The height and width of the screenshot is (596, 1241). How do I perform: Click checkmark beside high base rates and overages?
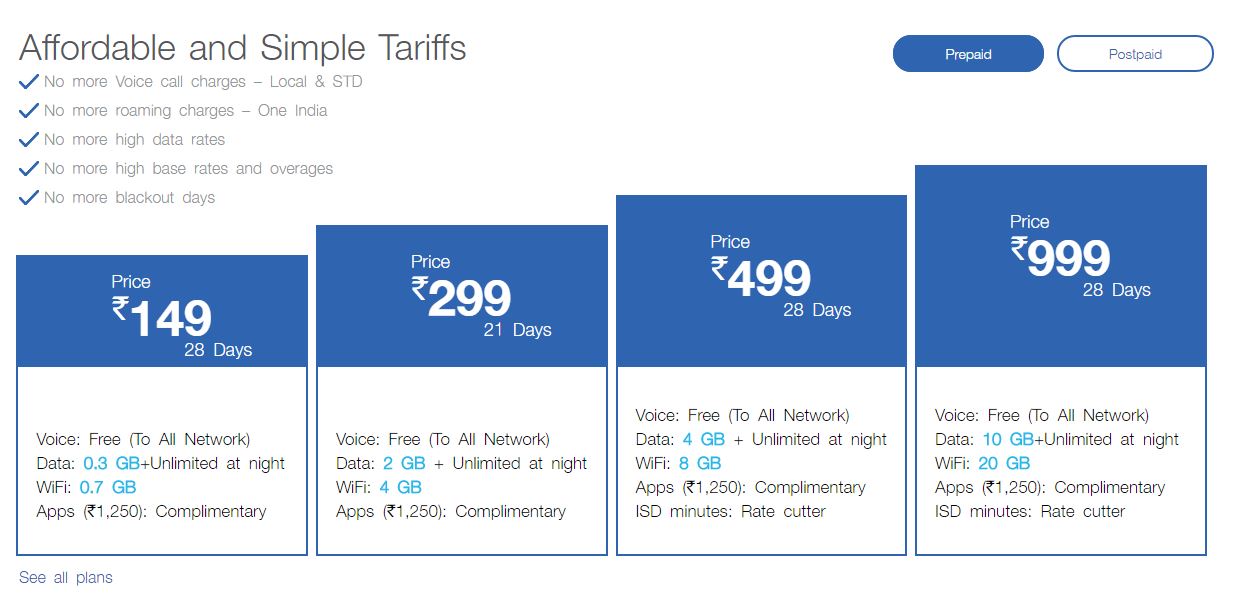(x=29, y=168)
